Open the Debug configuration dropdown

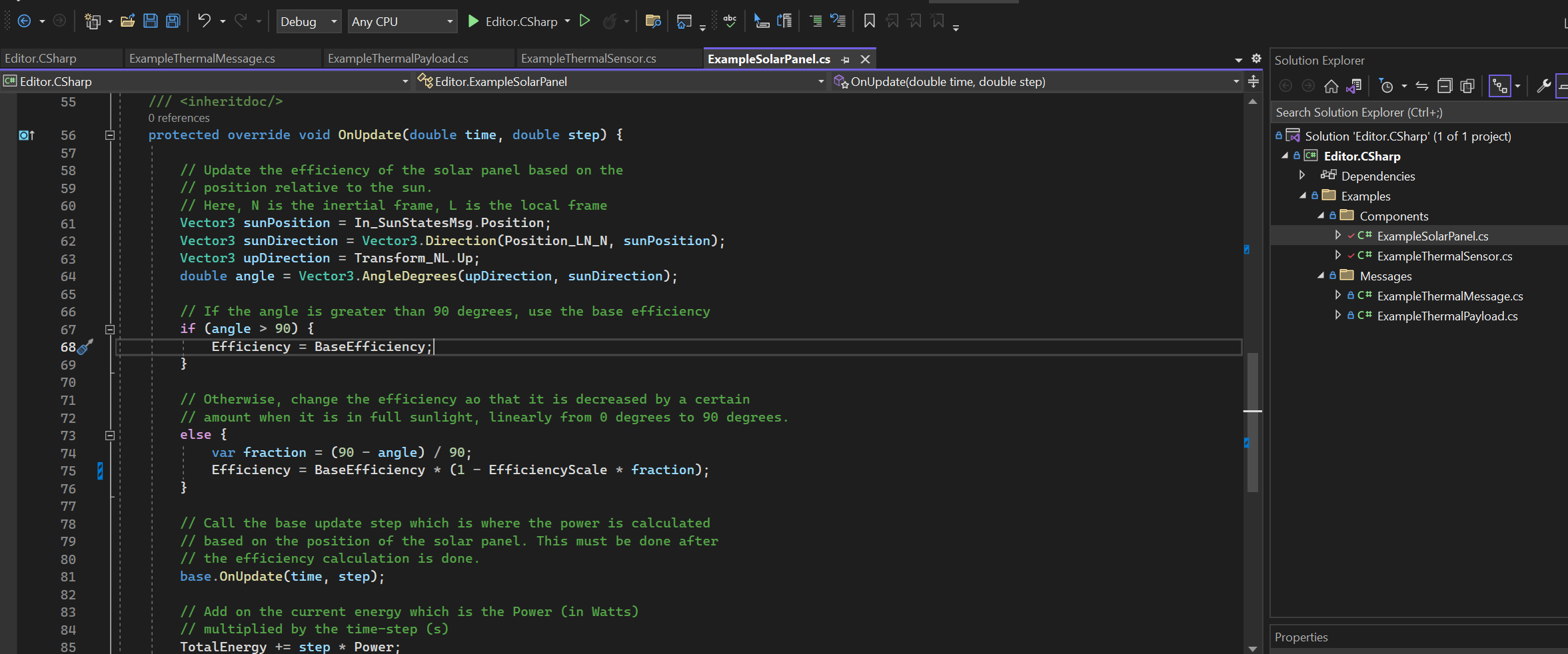pos(309,21)
